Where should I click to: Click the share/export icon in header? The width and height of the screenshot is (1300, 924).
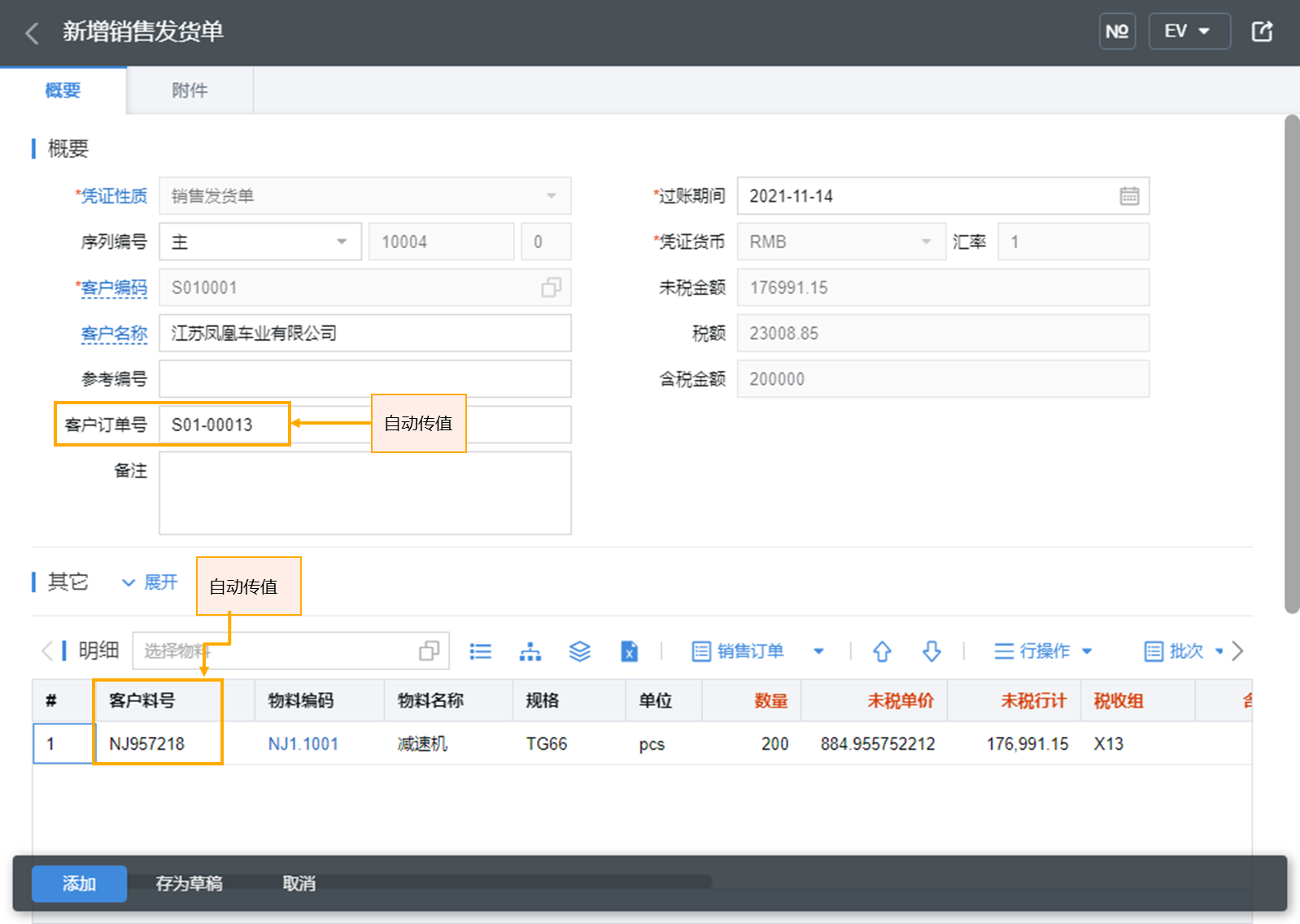1262,32
